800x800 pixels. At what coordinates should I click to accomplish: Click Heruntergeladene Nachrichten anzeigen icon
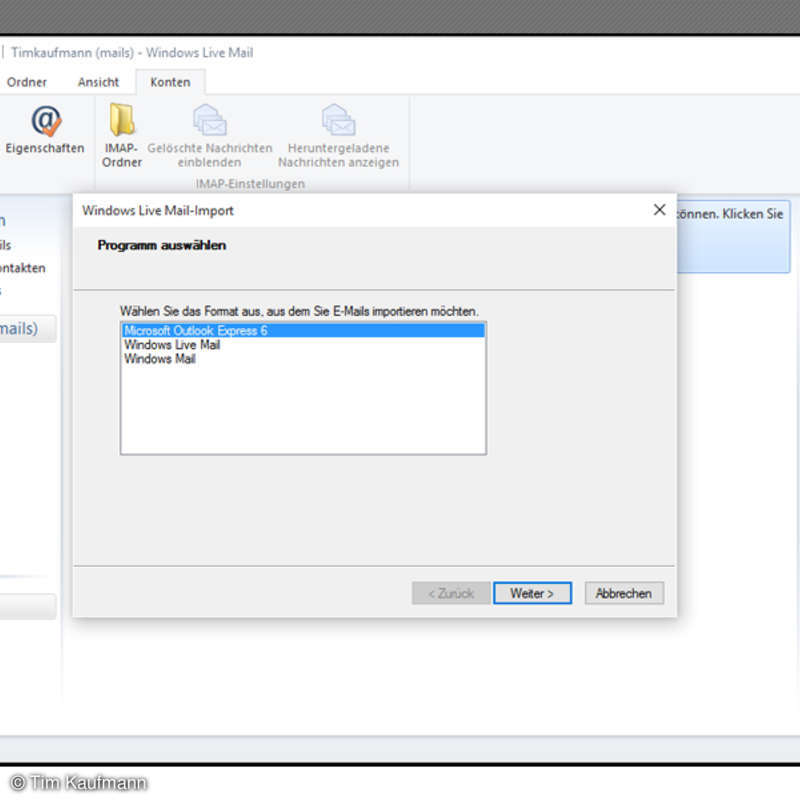338,119
